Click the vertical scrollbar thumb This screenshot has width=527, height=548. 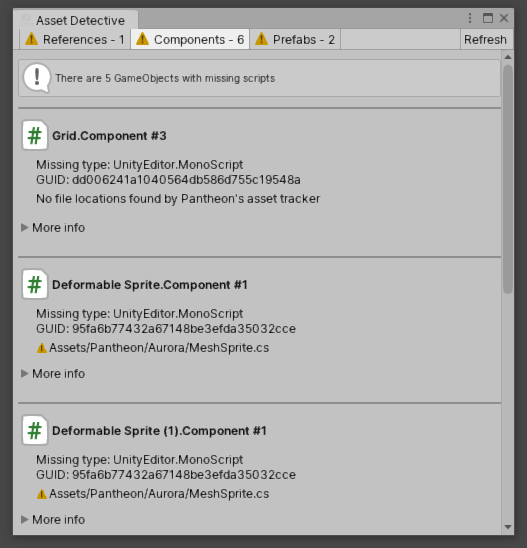tap(508, 179)
